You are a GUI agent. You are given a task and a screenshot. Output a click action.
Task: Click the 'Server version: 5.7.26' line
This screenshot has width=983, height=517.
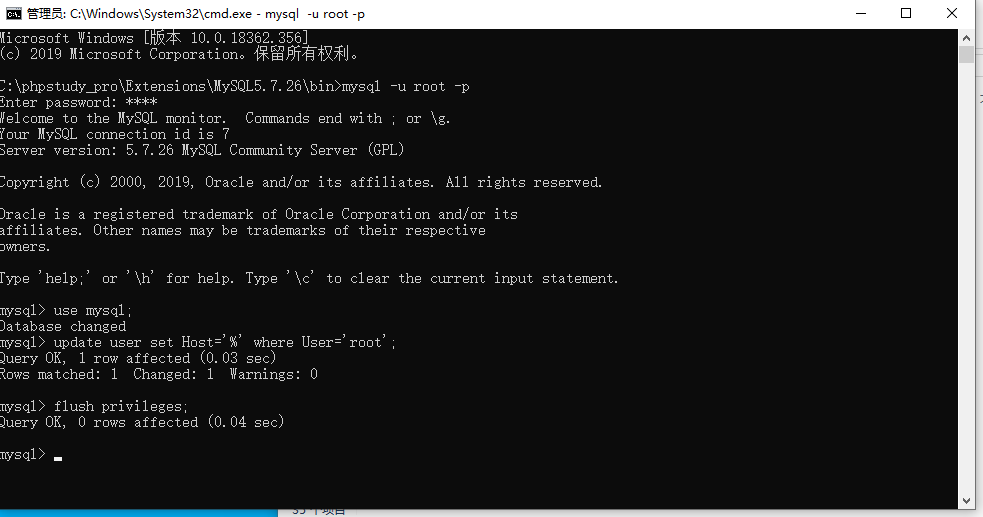202,150
